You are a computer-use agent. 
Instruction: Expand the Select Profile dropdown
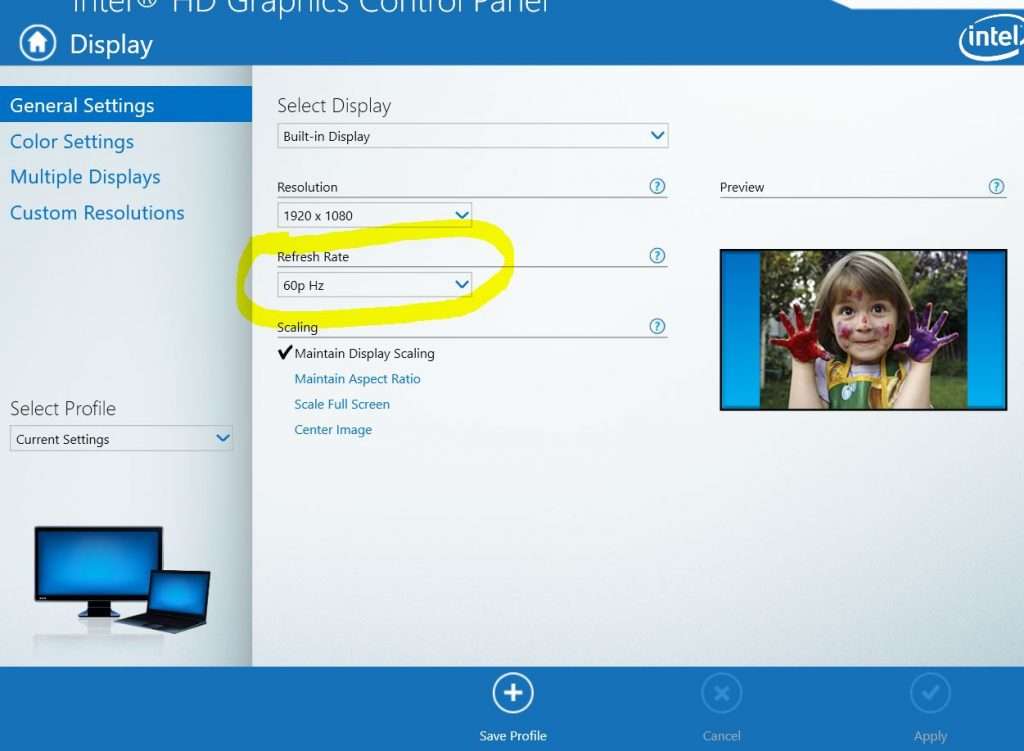tap(121, 439)
